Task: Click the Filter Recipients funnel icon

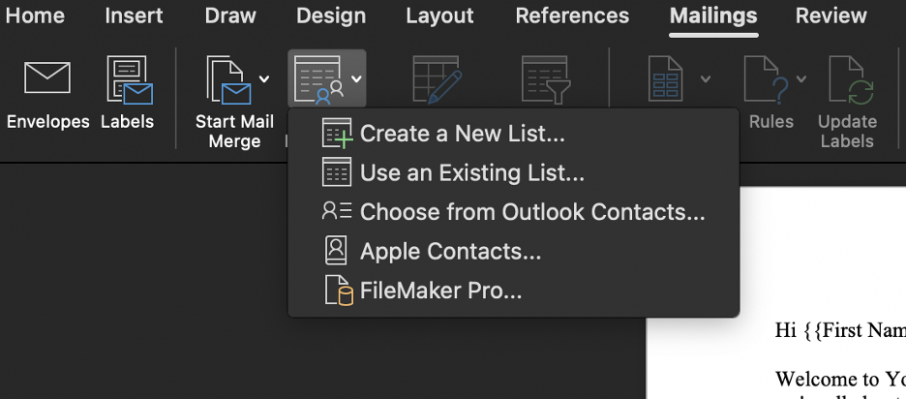Action: click(x=546, y=80)
